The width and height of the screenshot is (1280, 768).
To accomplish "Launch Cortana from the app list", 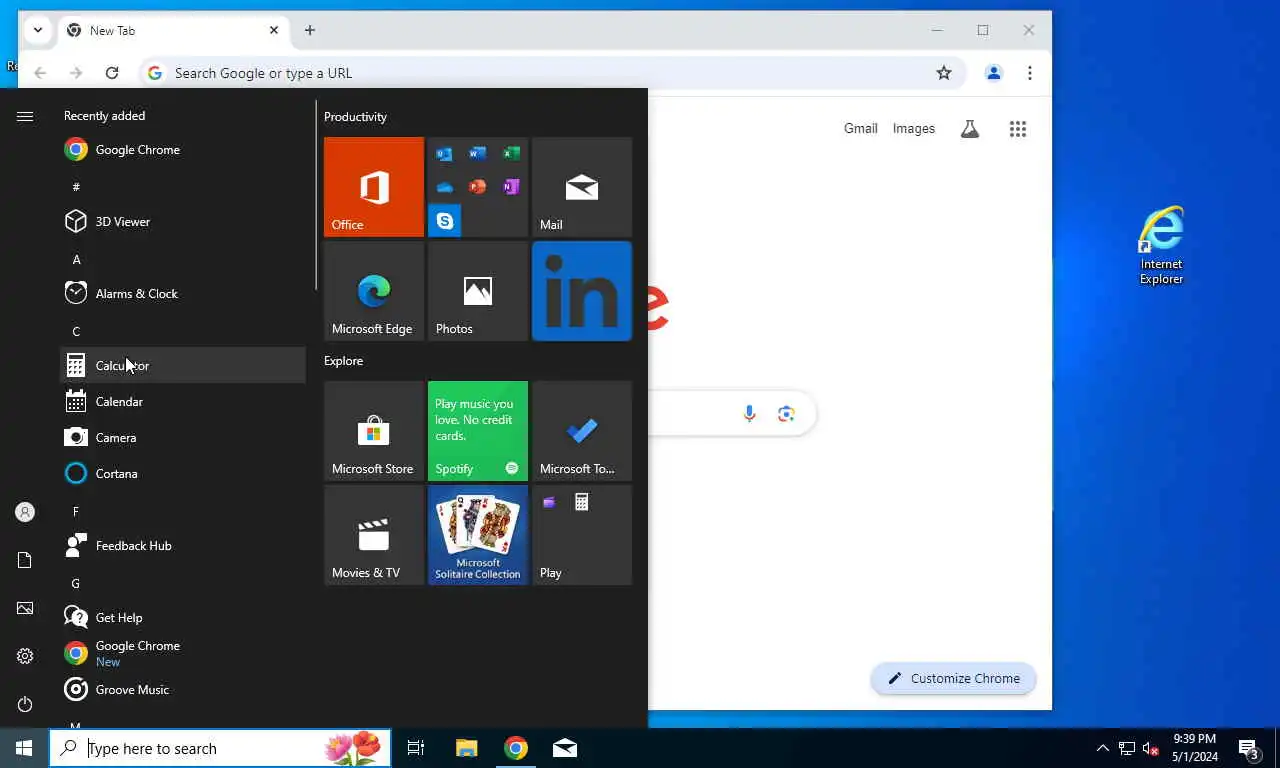I will click(x=183, y=474).
